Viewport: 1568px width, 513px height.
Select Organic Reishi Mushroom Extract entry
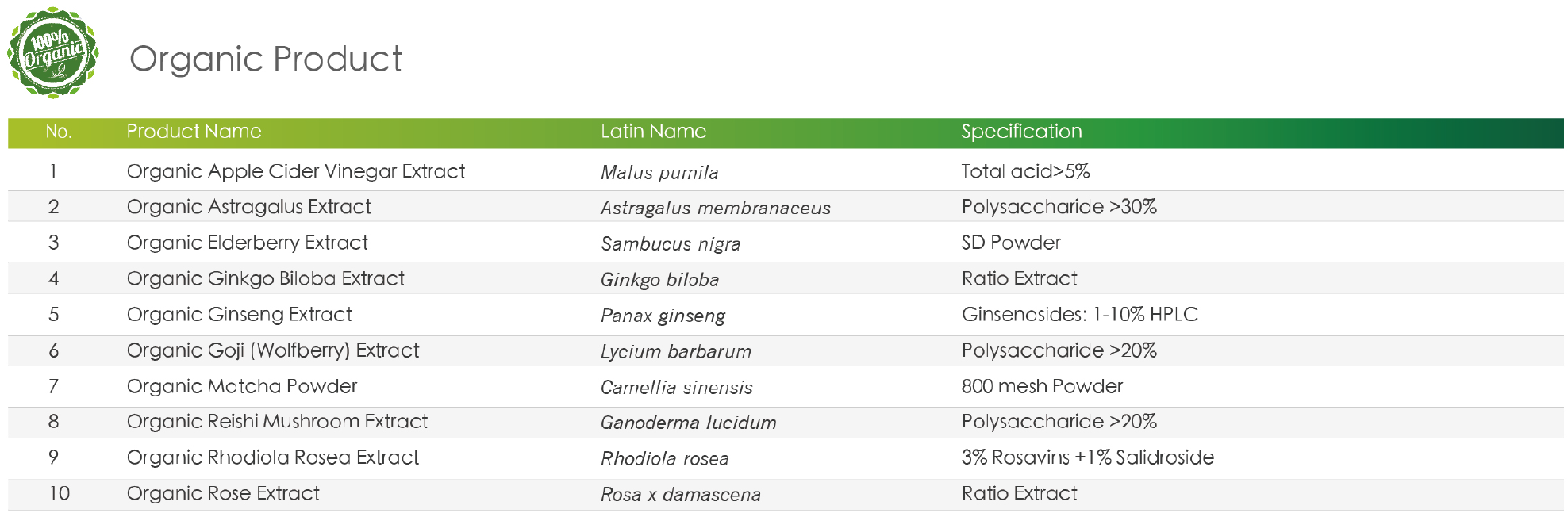(x=277, y=421)
